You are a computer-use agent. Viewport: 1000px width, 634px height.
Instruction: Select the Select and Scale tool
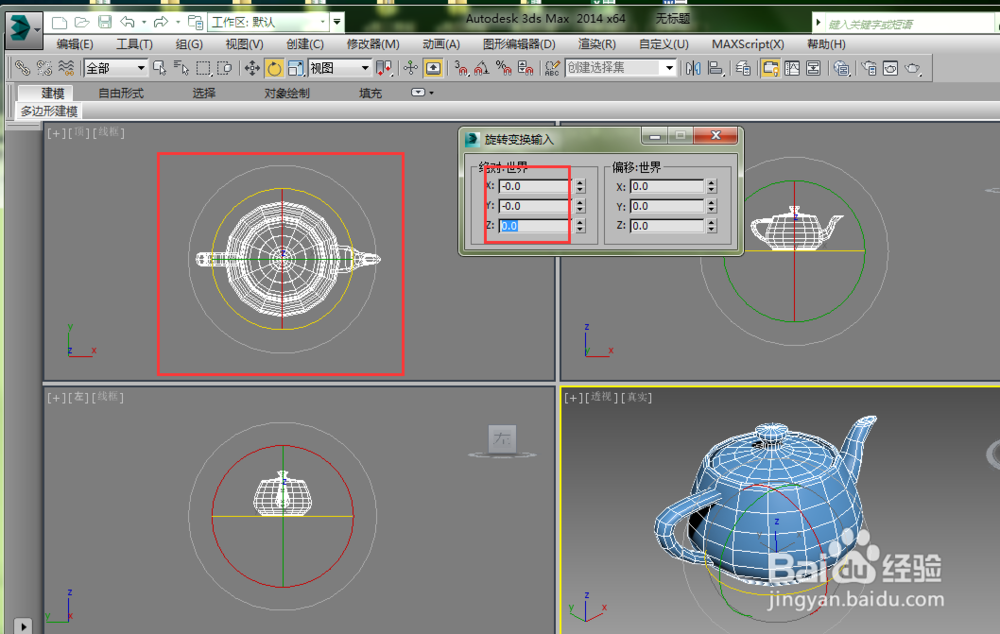[x=295, y=68]
